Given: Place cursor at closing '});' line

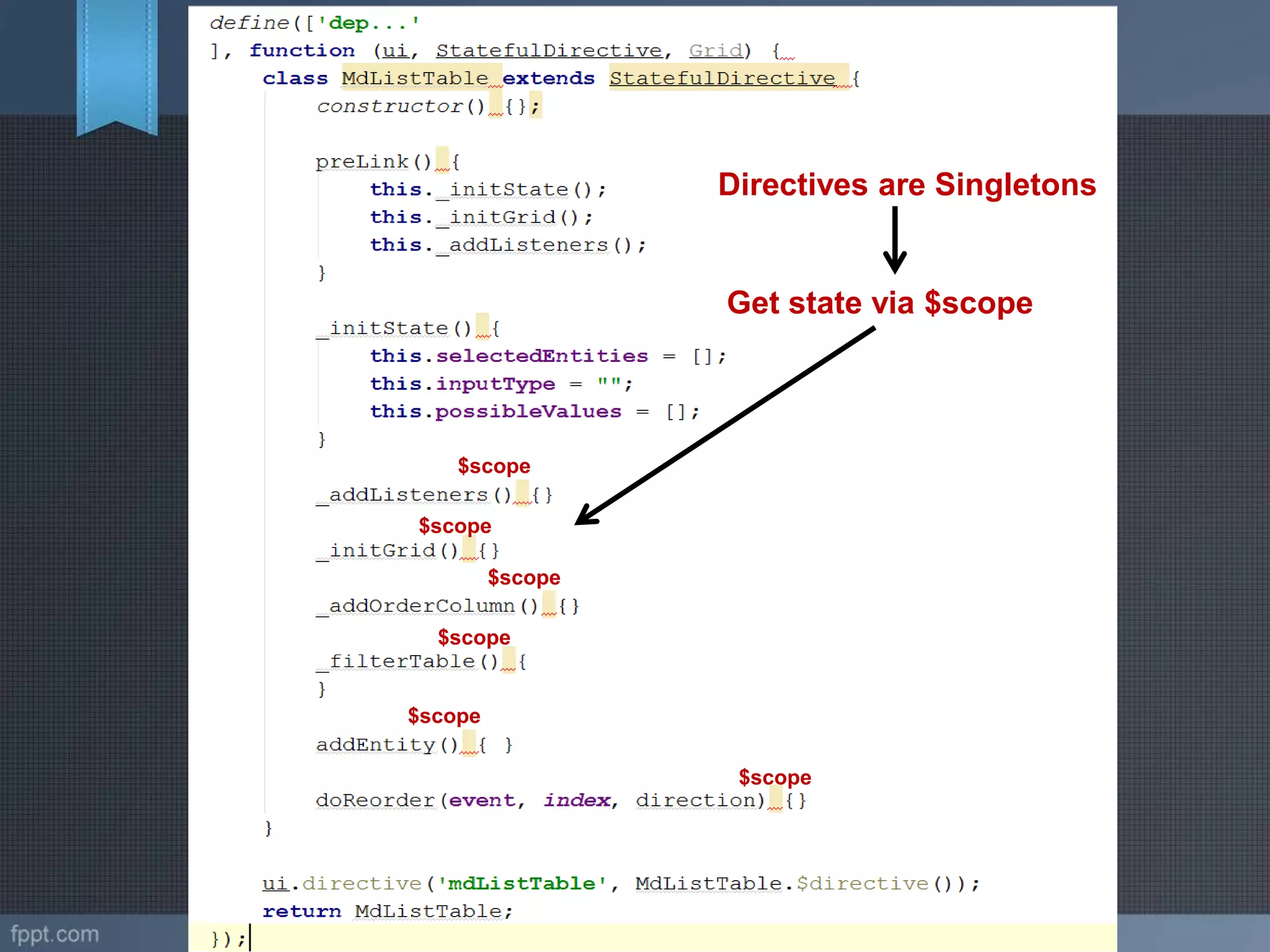Looking at the screenshot, I should (229, 939).
